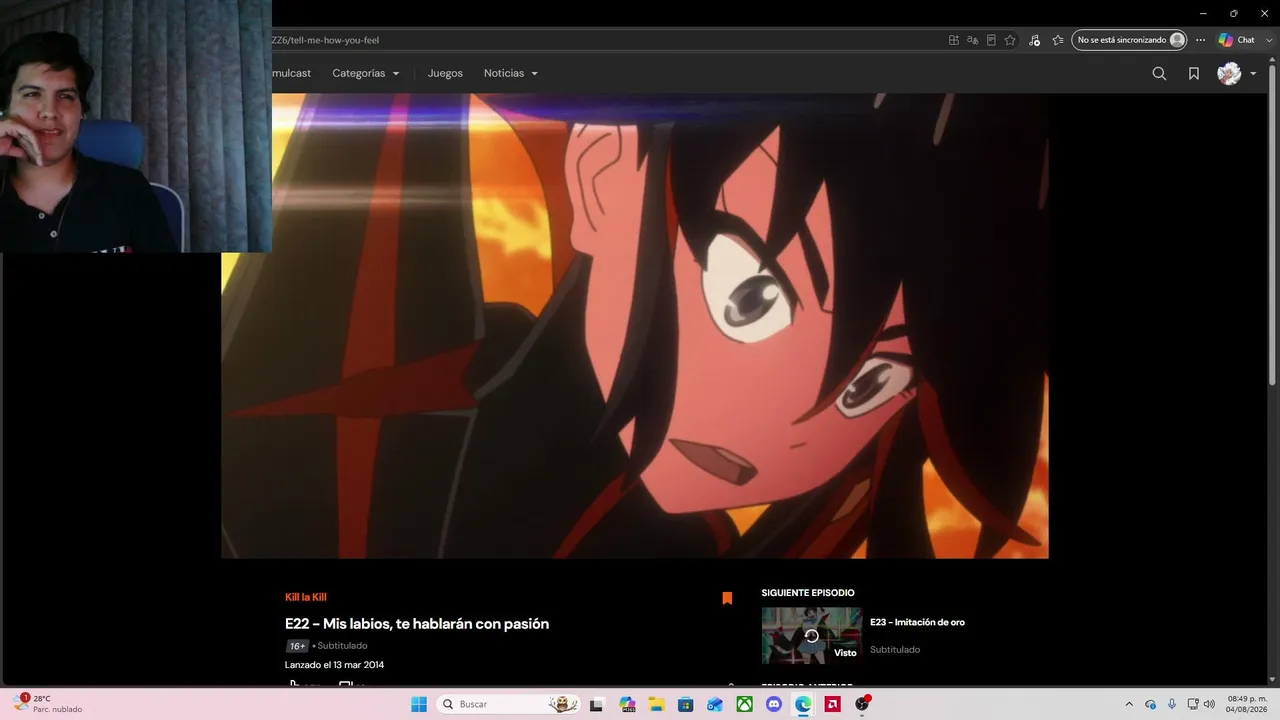The image size is (1280, 720).
Task: Open the media control music note icon
Action: point(1034,40)
